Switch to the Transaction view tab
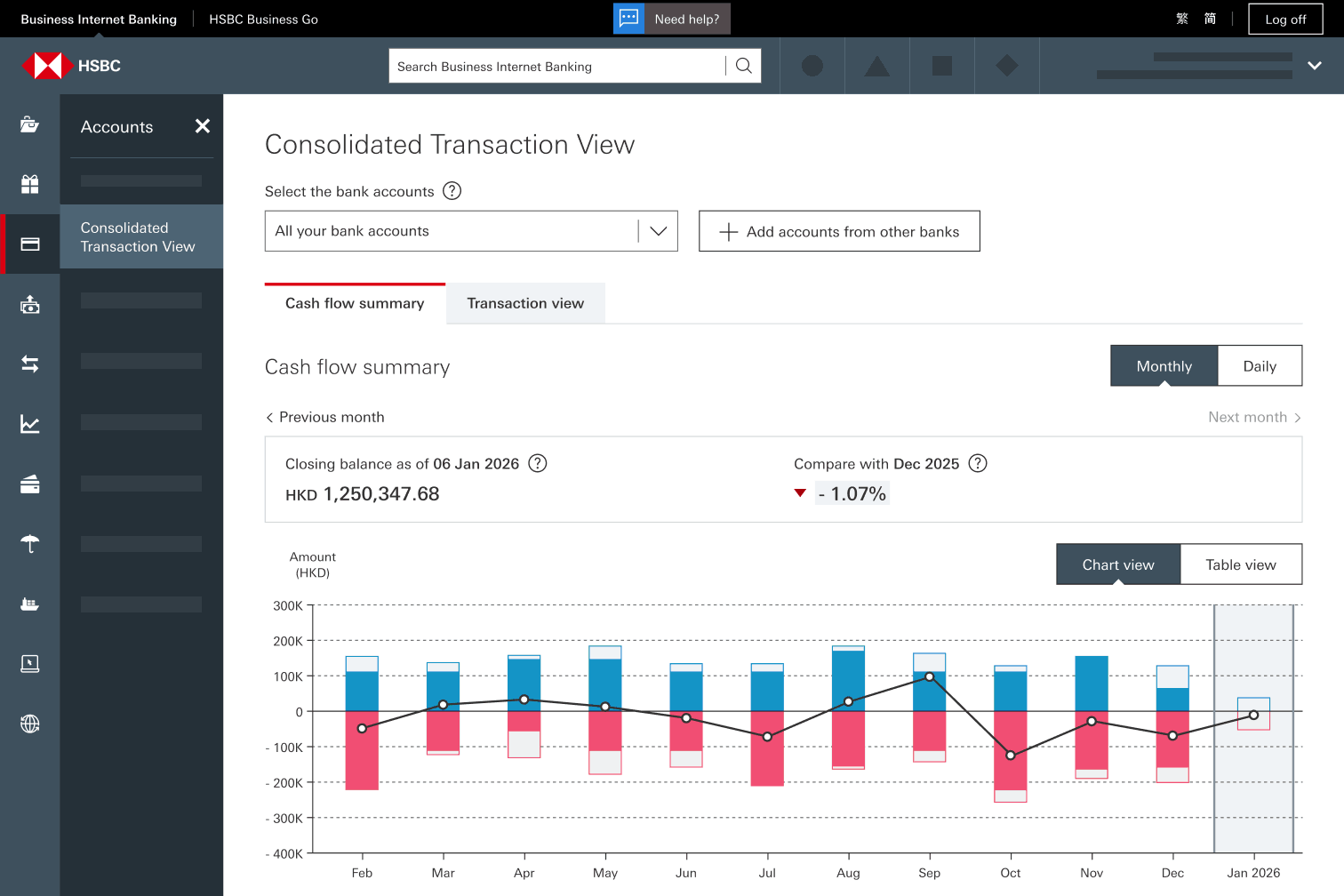 pyautogui.click(x=525, y=303)
